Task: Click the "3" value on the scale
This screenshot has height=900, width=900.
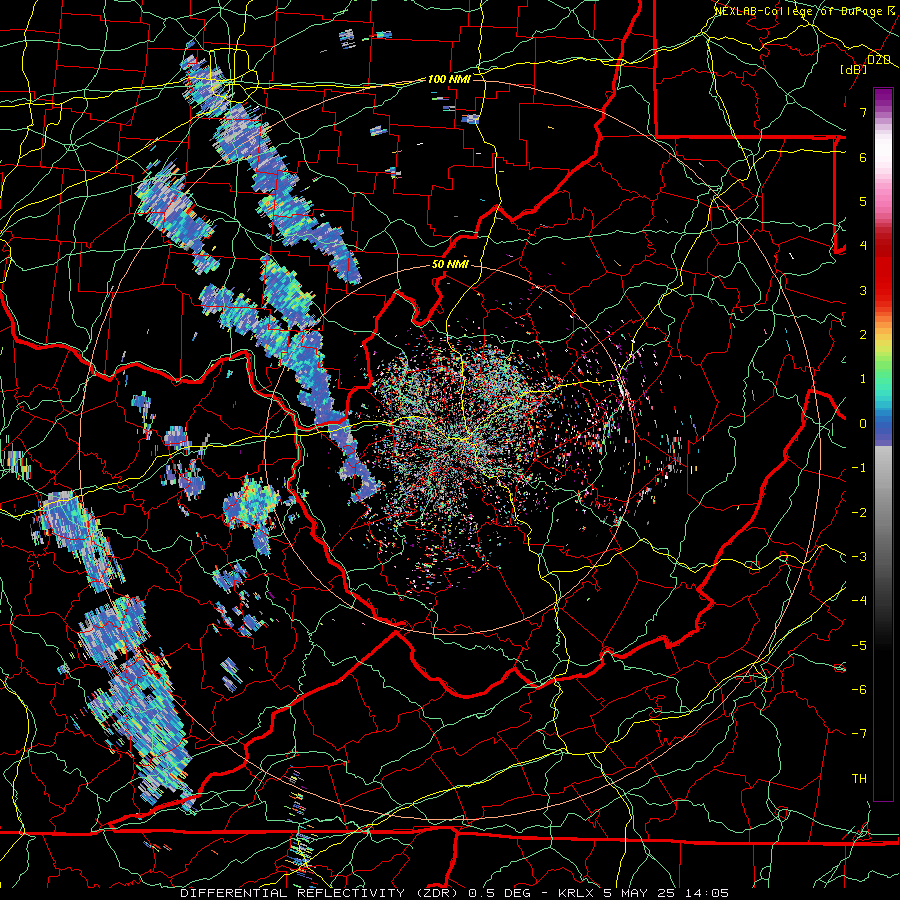Action: pos(863,290)
